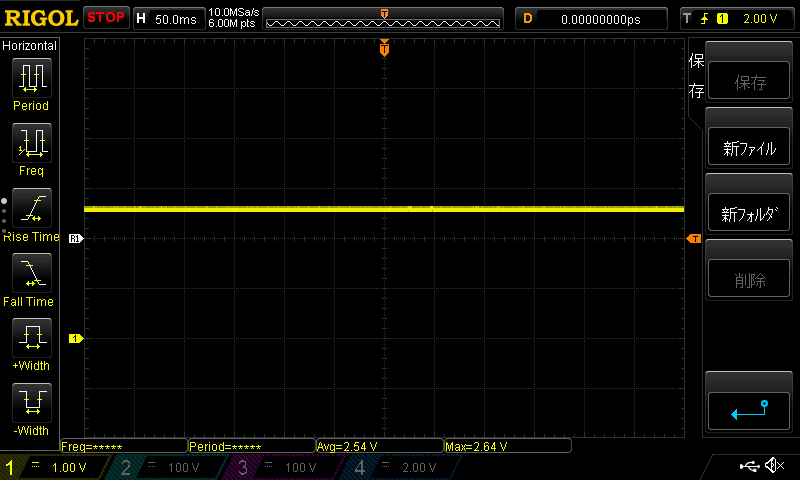Click the waveform memory overview bar
Viewport: 800px width, 480px height.
pos(383,19)
